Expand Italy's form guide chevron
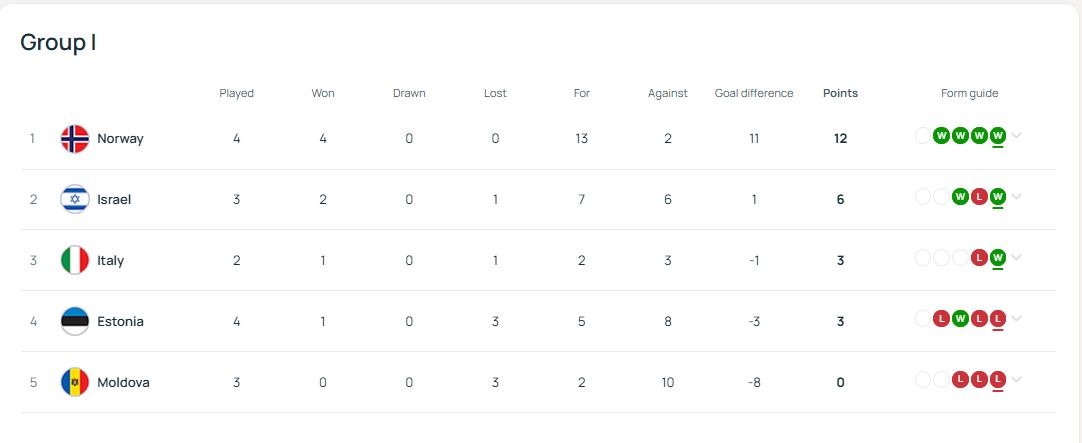1082x443 pixels. point(1016,257)
